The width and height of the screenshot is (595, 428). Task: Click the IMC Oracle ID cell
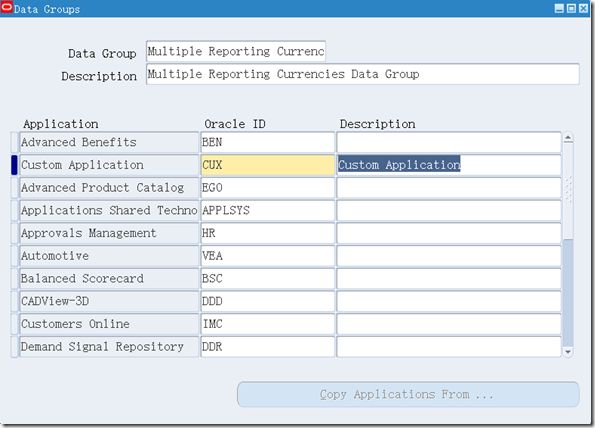pos(268,324)
